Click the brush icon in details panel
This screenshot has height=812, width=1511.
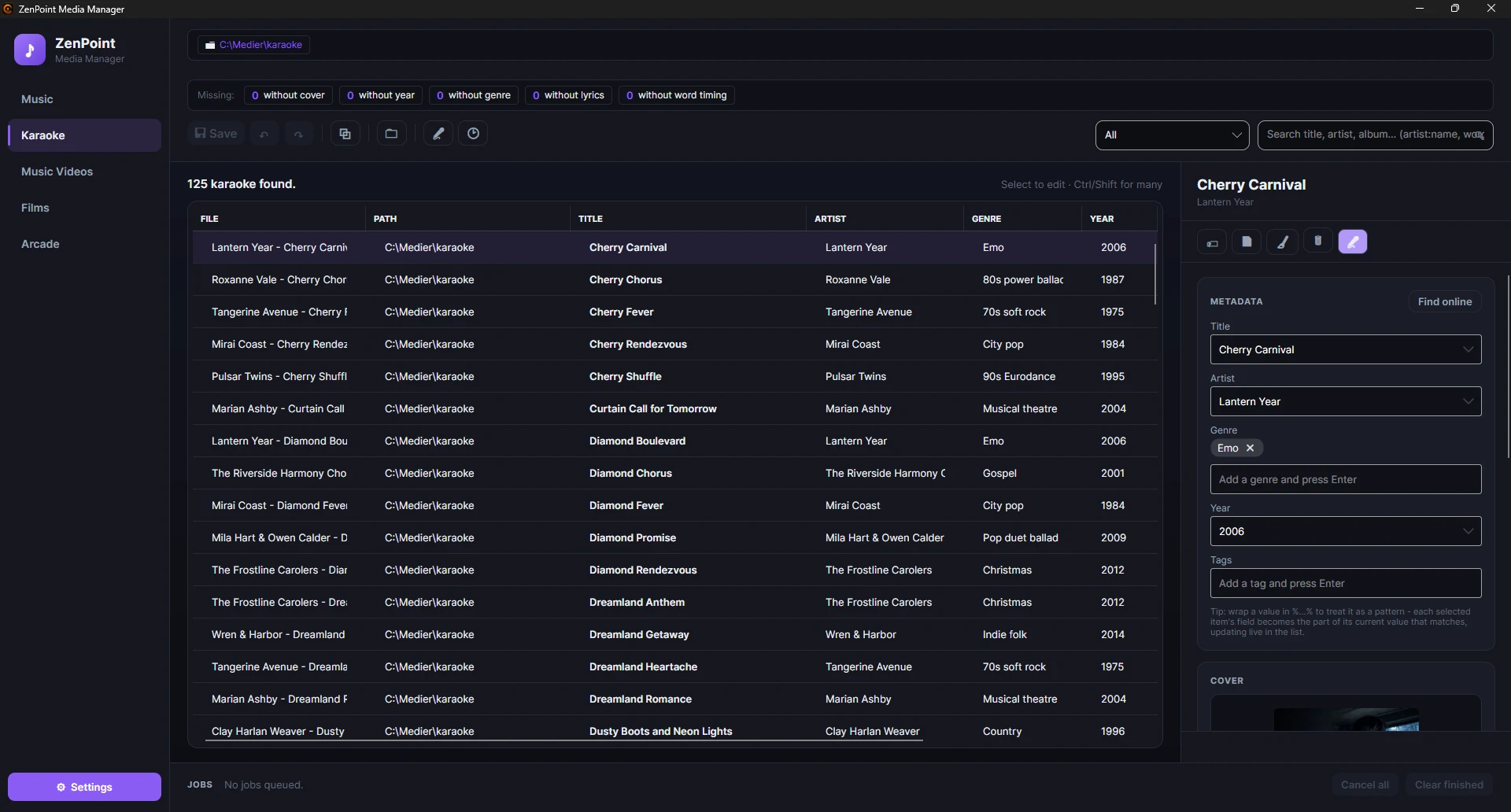click(1282, 242)
